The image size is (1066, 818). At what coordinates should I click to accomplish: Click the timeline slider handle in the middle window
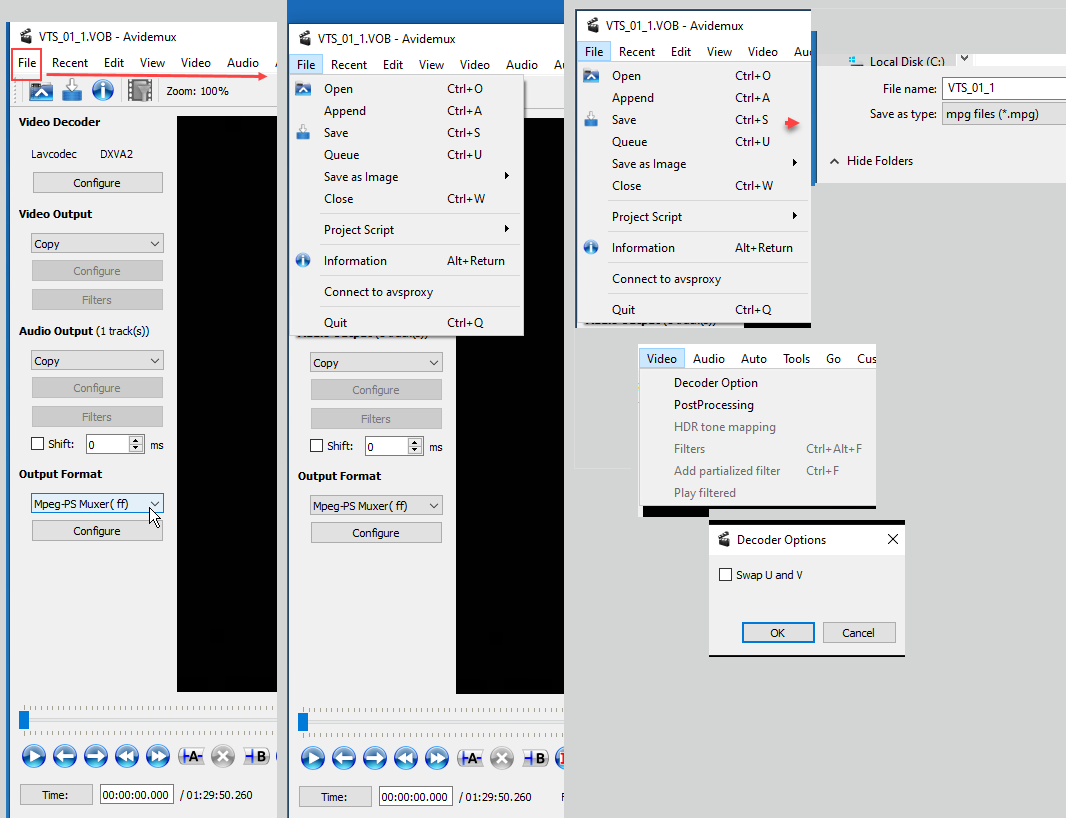(303, 721)
